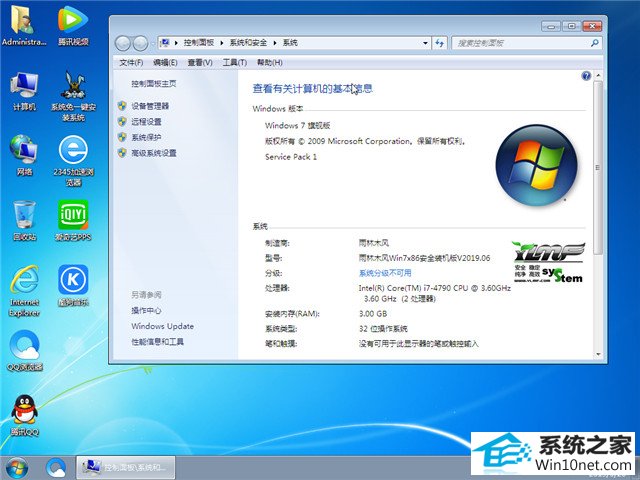This screenshot has height=480, width=640.
Task: Open the 计算机 (Computer) desktop icon
Action: pos(24,91)
